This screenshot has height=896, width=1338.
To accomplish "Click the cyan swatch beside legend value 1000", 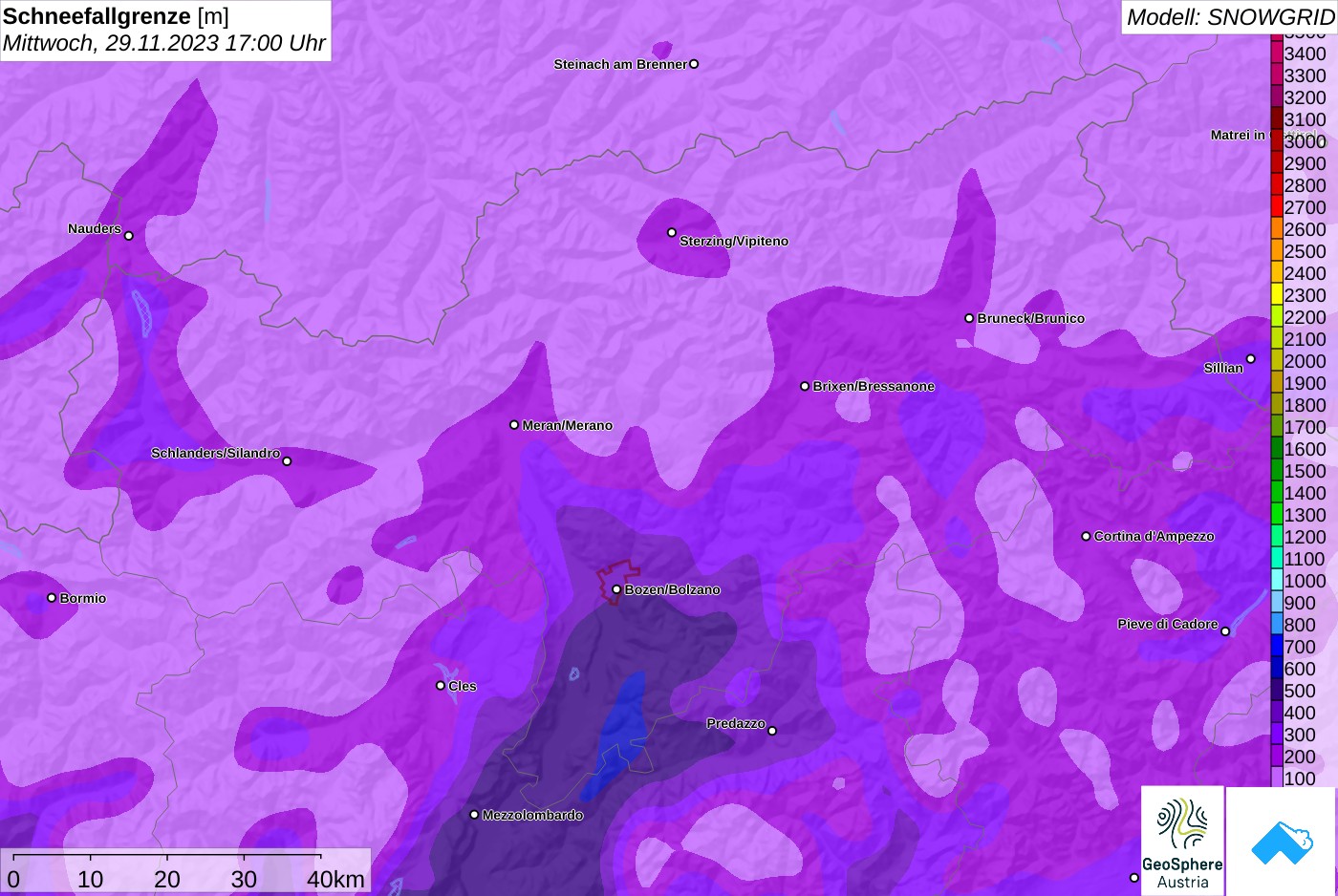I will 1277,580.
